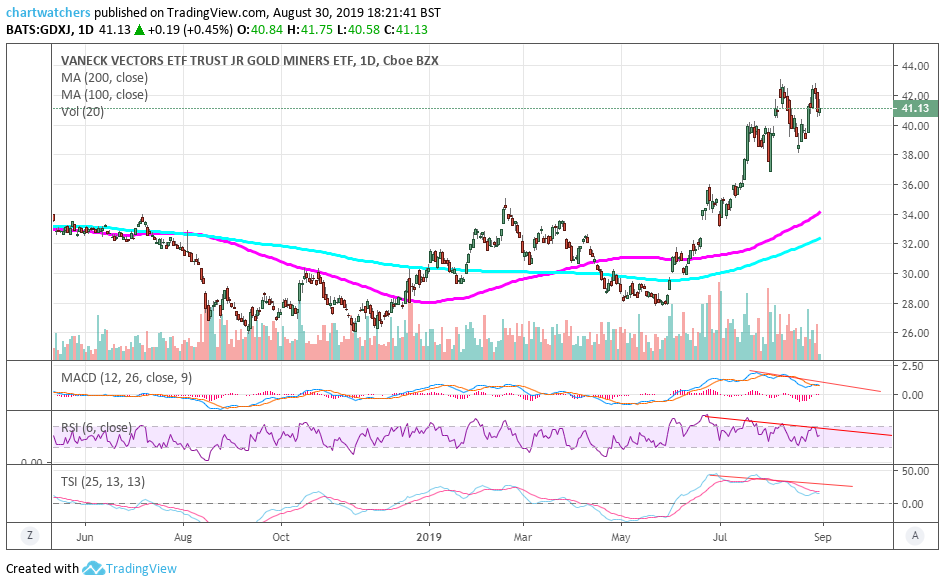Image resolution: width=945 pixels, height=586 pixels.
Task: Click the L:40.58 low value
Action: (x=359, y=30)
